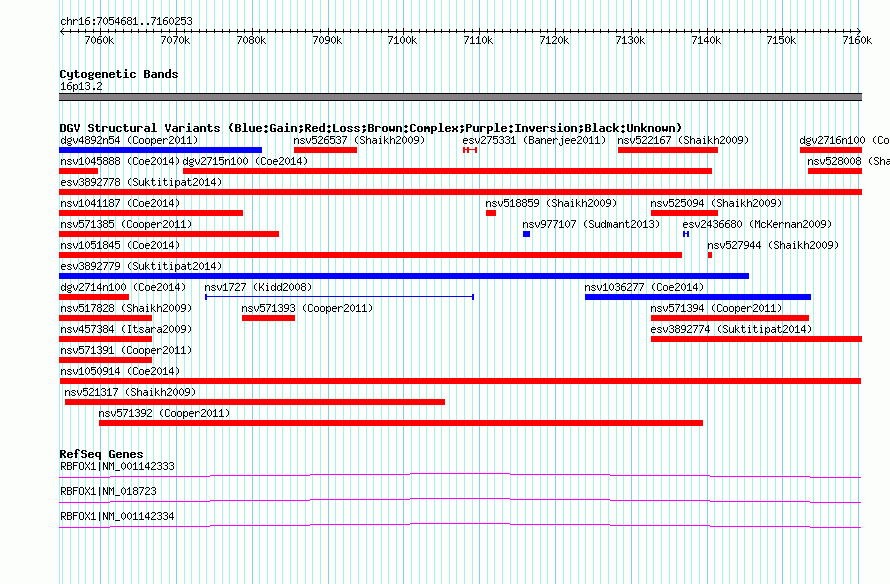Click the nsv1045888 (Coe2014) label
The height and width of the screenshot is (584, 890).
pos(120,161)
